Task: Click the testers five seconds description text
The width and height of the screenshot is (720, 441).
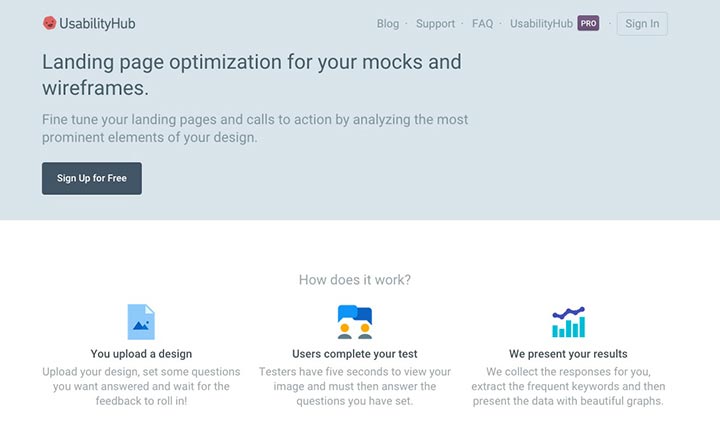Action: point(355,386)
